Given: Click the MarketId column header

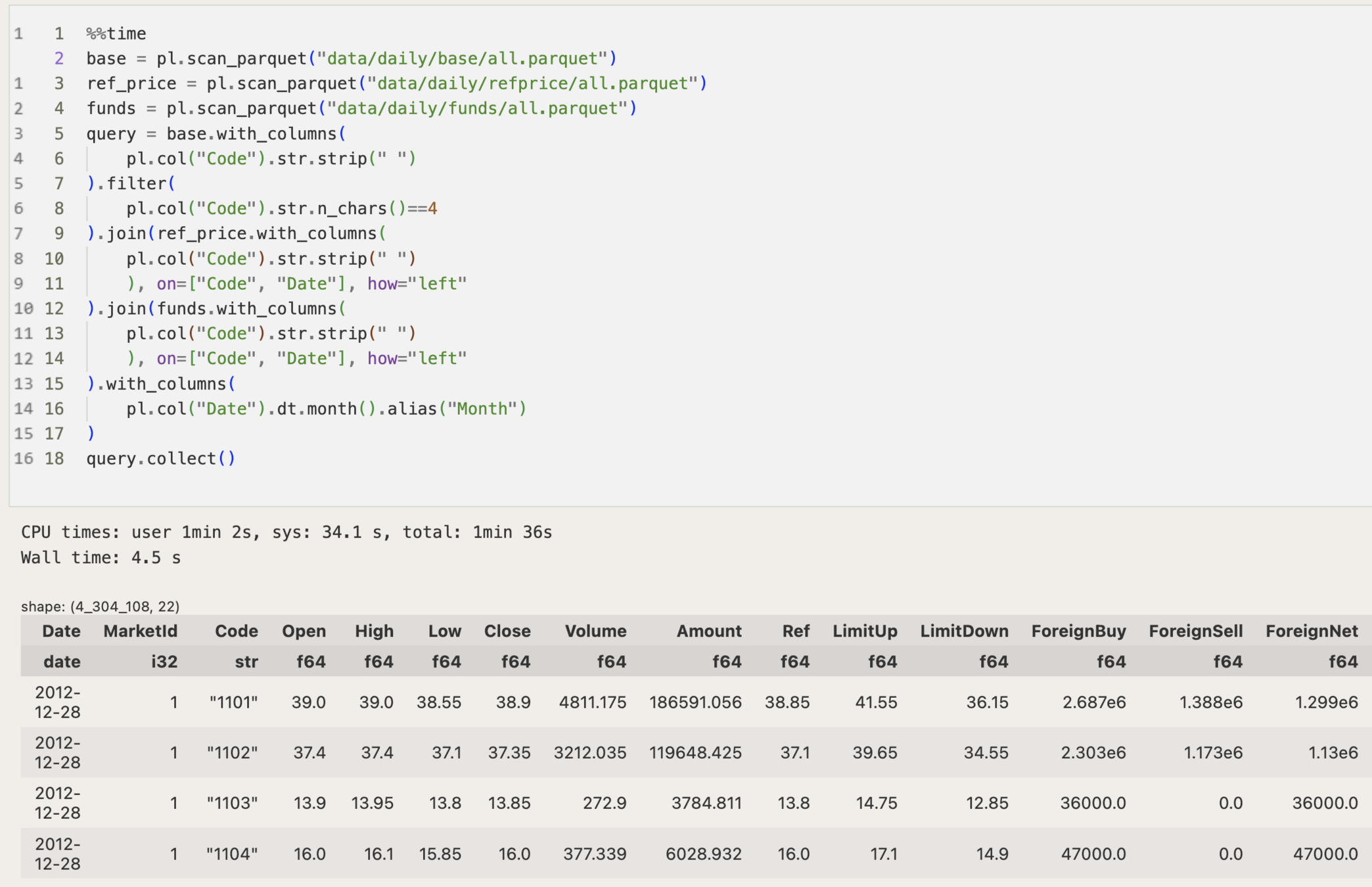Looking at the screenshot, I should point(140,631).
